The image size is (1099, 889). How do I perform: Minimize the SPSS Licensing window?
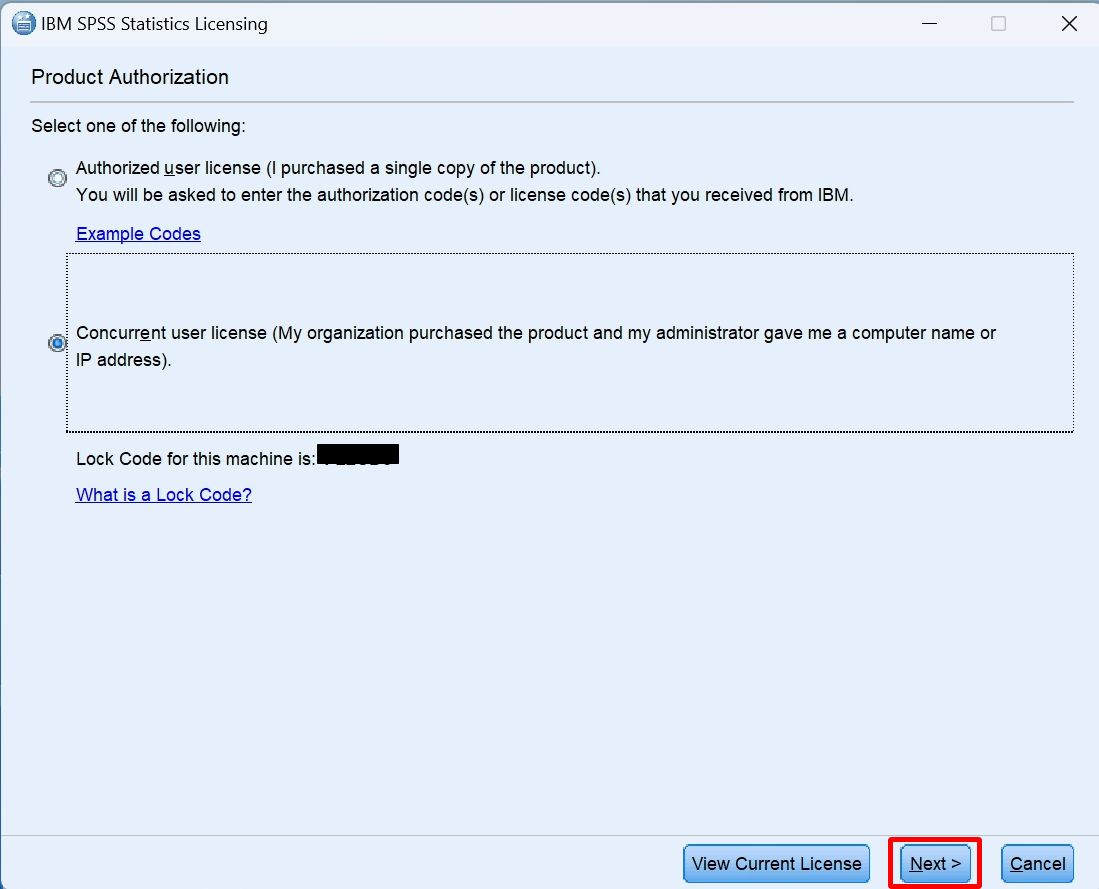(x=929, y=23)
